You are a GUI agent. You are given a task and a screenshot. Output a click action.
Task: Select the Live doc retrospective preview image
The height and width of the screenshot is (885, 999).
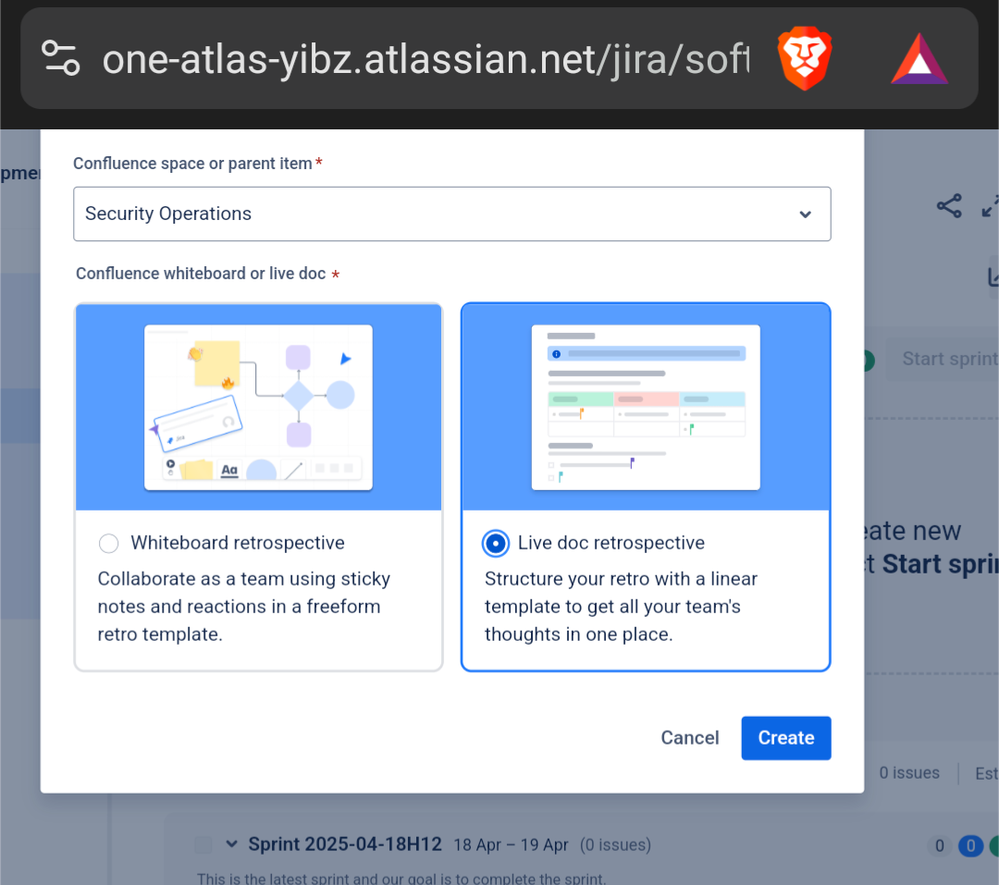pos(645,406)
